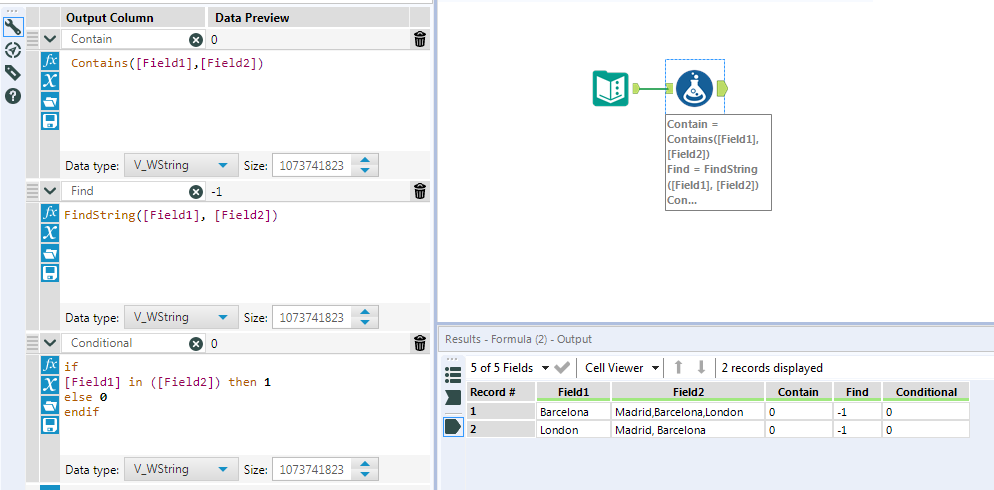994x490 pixels.
Task: Click the Find column header in results
Action: pos(857,392)
